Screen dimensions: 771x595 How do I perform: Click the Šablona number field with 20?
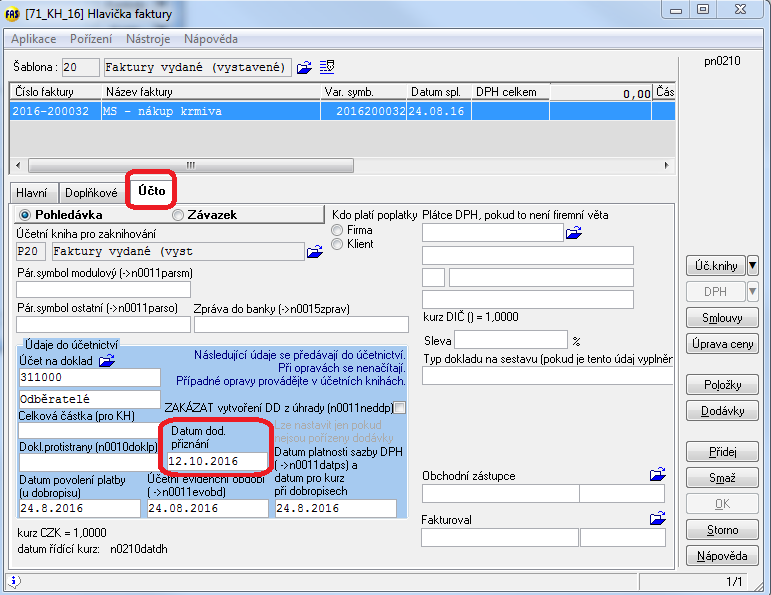81,67
